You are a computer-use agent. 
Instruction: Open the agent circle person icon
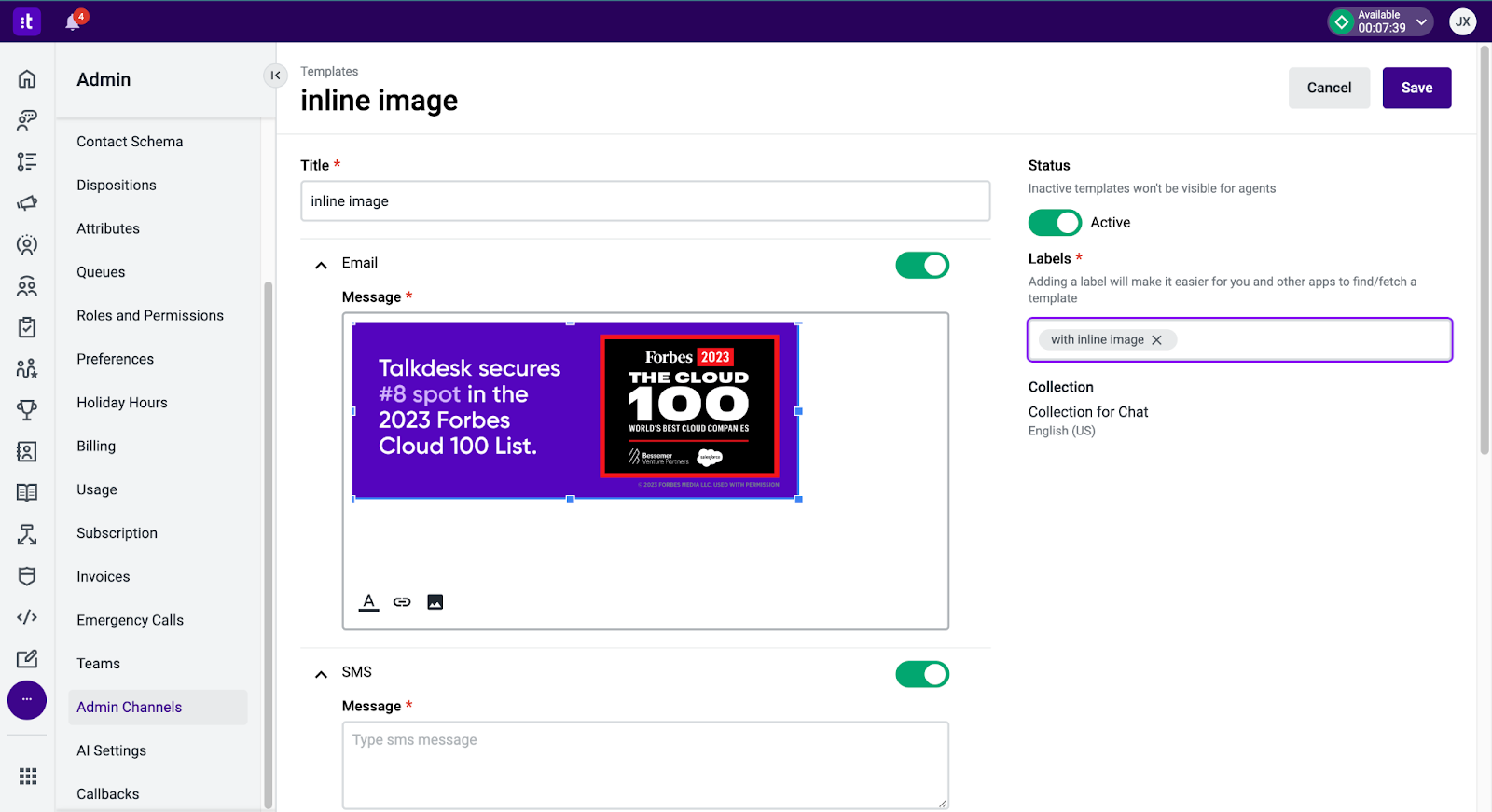tap(27, 244)
